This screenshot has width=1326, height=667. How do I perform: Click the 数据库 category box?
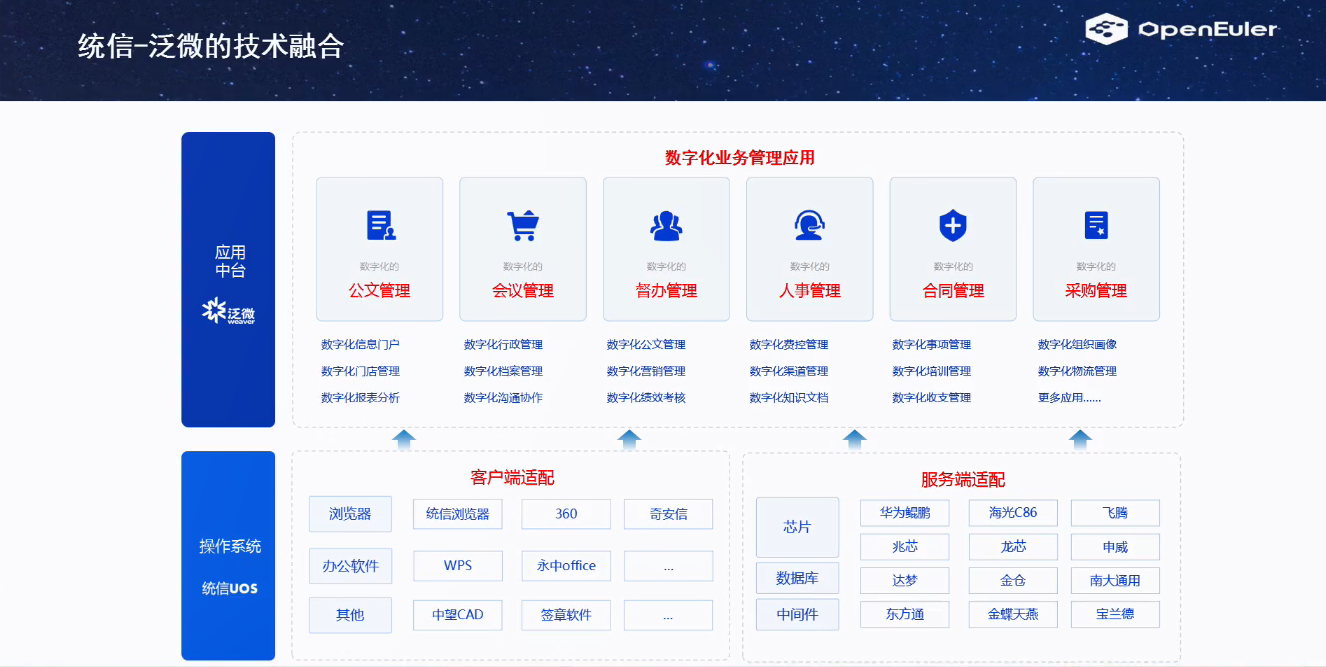click(x=797, y=578)
